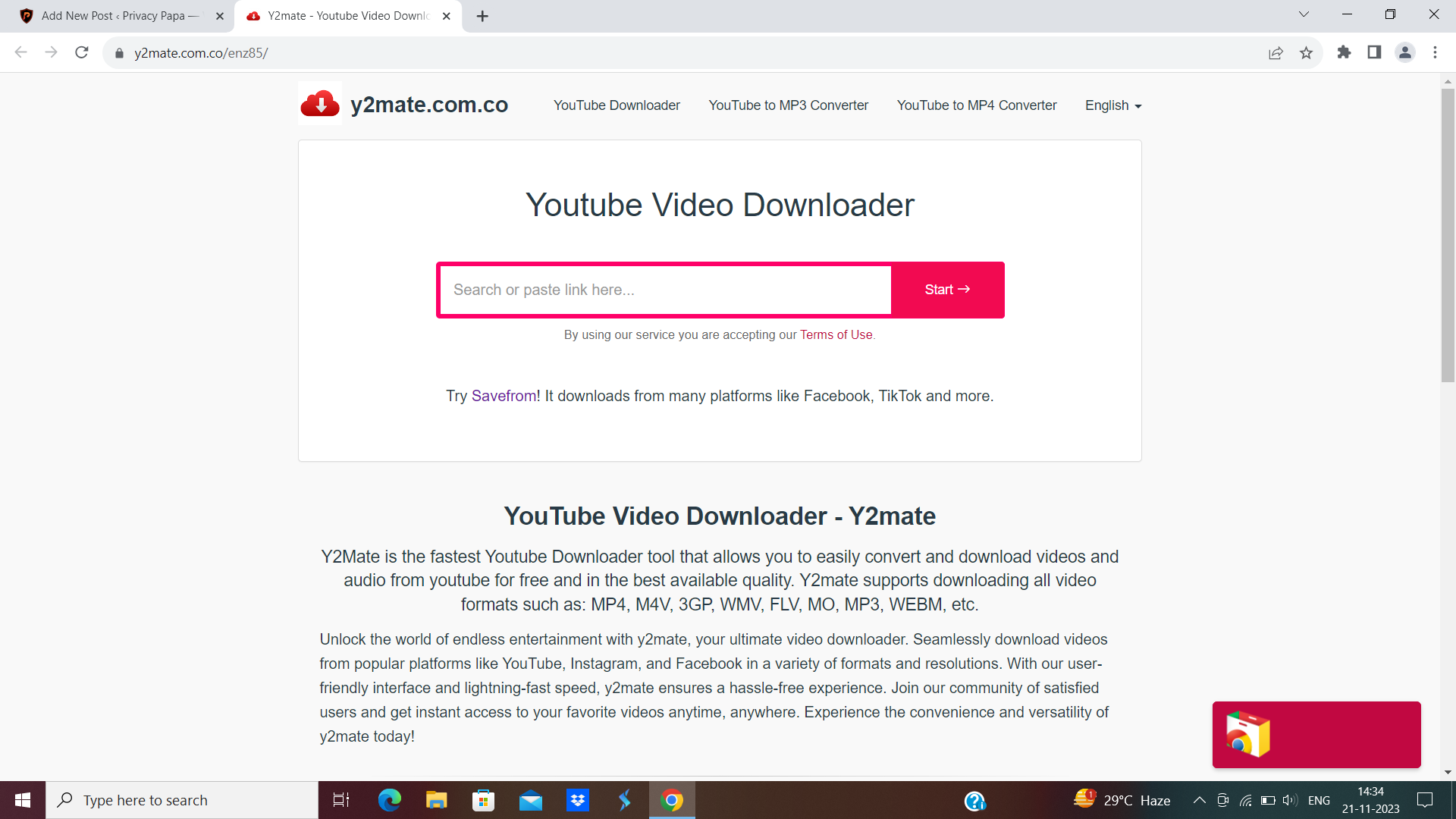Open the notifications action center

point(1425,800)
